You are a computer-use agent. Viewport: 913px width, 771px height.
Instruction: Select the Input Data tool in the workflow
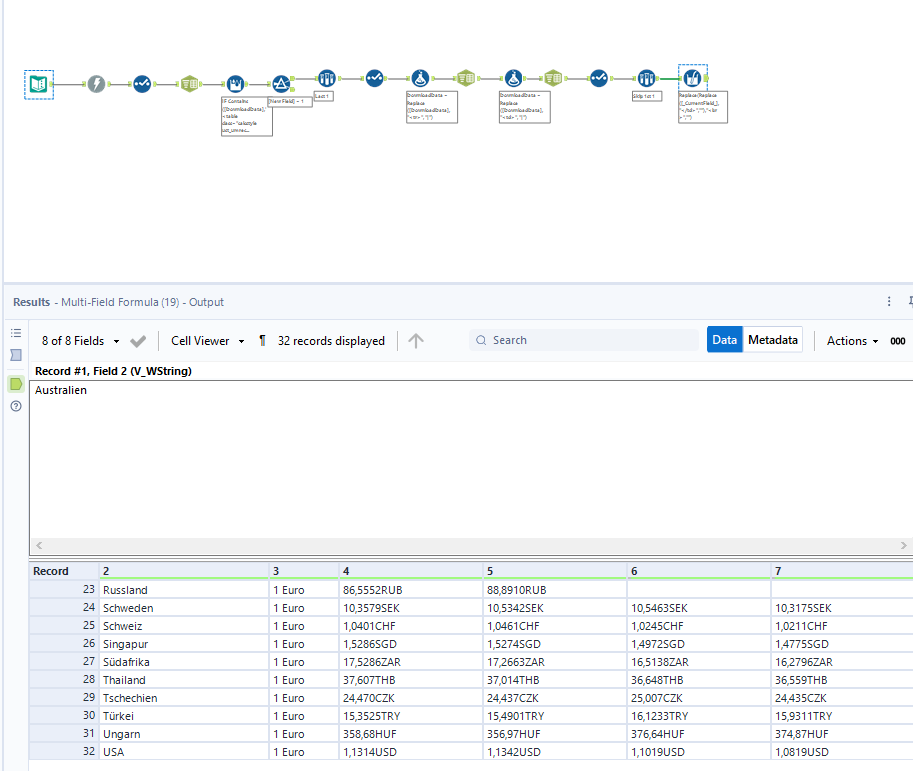point(38,84)
